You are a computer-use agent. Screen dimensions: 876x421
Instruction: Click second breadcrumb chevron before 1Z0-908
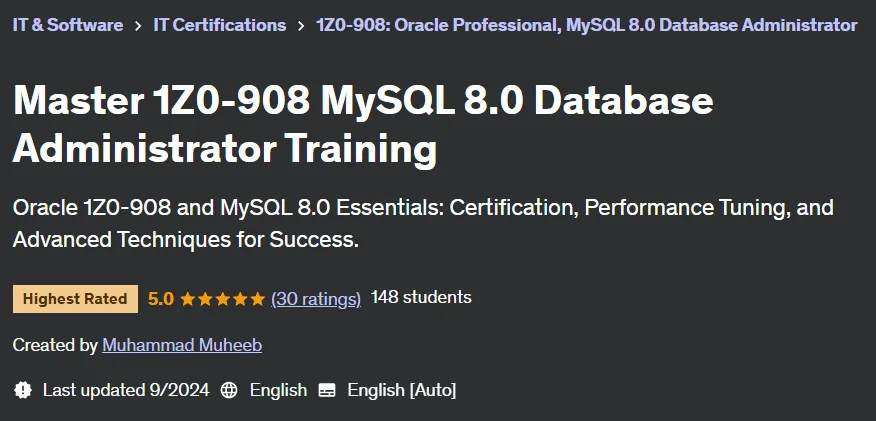(301, 26)
